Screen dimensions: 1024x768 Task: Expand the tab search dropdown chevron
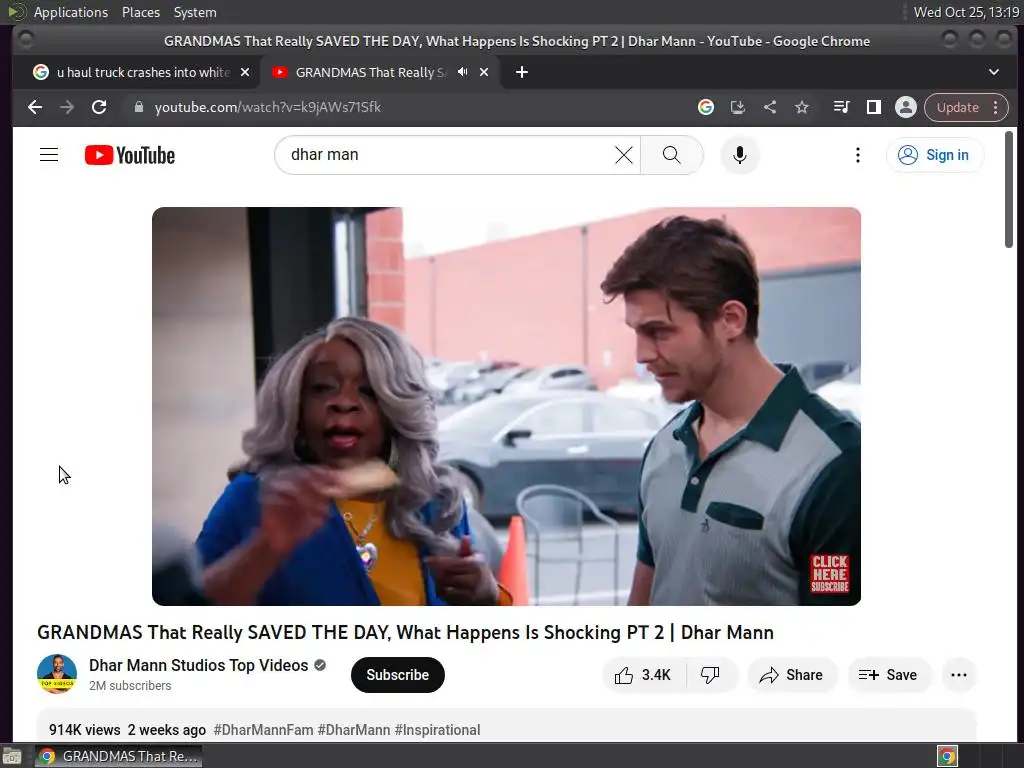pyautogui.click(x=993, y=72)
